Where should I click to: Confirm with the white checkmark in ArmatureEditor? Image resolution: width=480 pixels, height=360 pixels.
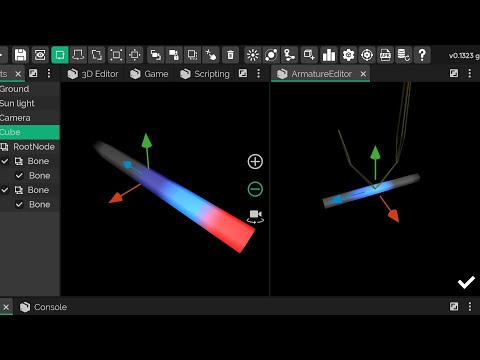(x=466, y=282)
